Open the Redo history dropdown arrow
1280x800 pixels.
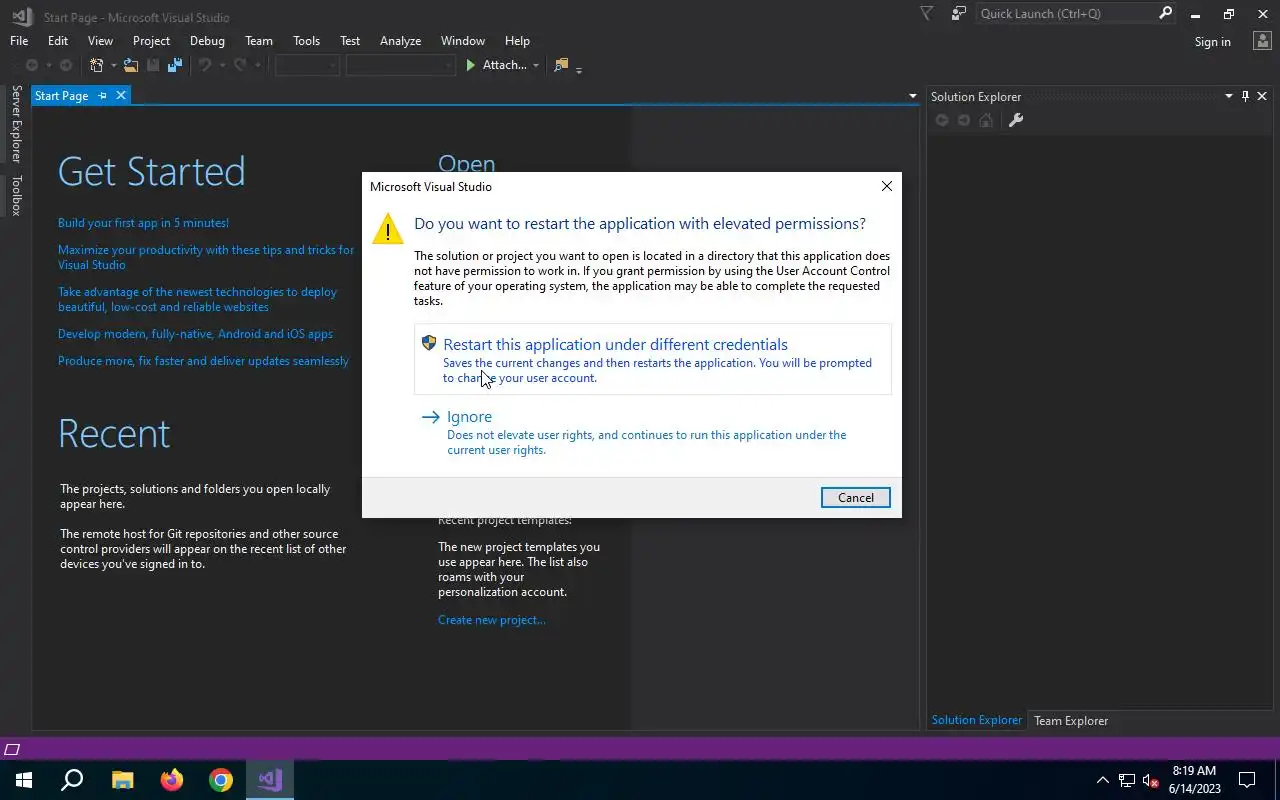(257, 66)
